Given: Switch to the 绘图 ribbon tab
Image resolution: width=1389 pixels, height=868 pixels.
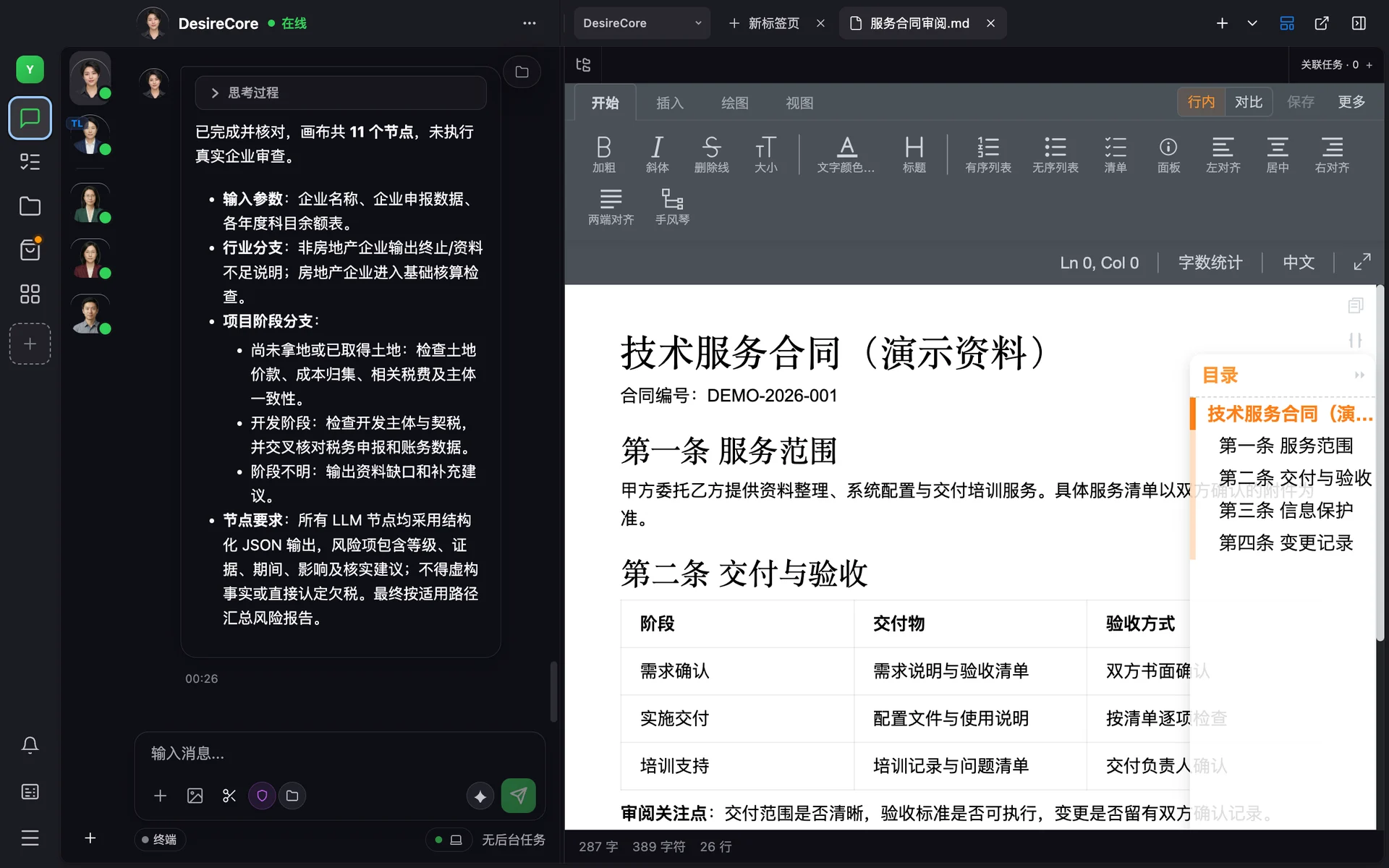Looking at the screenshot, I should pyautogui.click(x=735, y=103).
